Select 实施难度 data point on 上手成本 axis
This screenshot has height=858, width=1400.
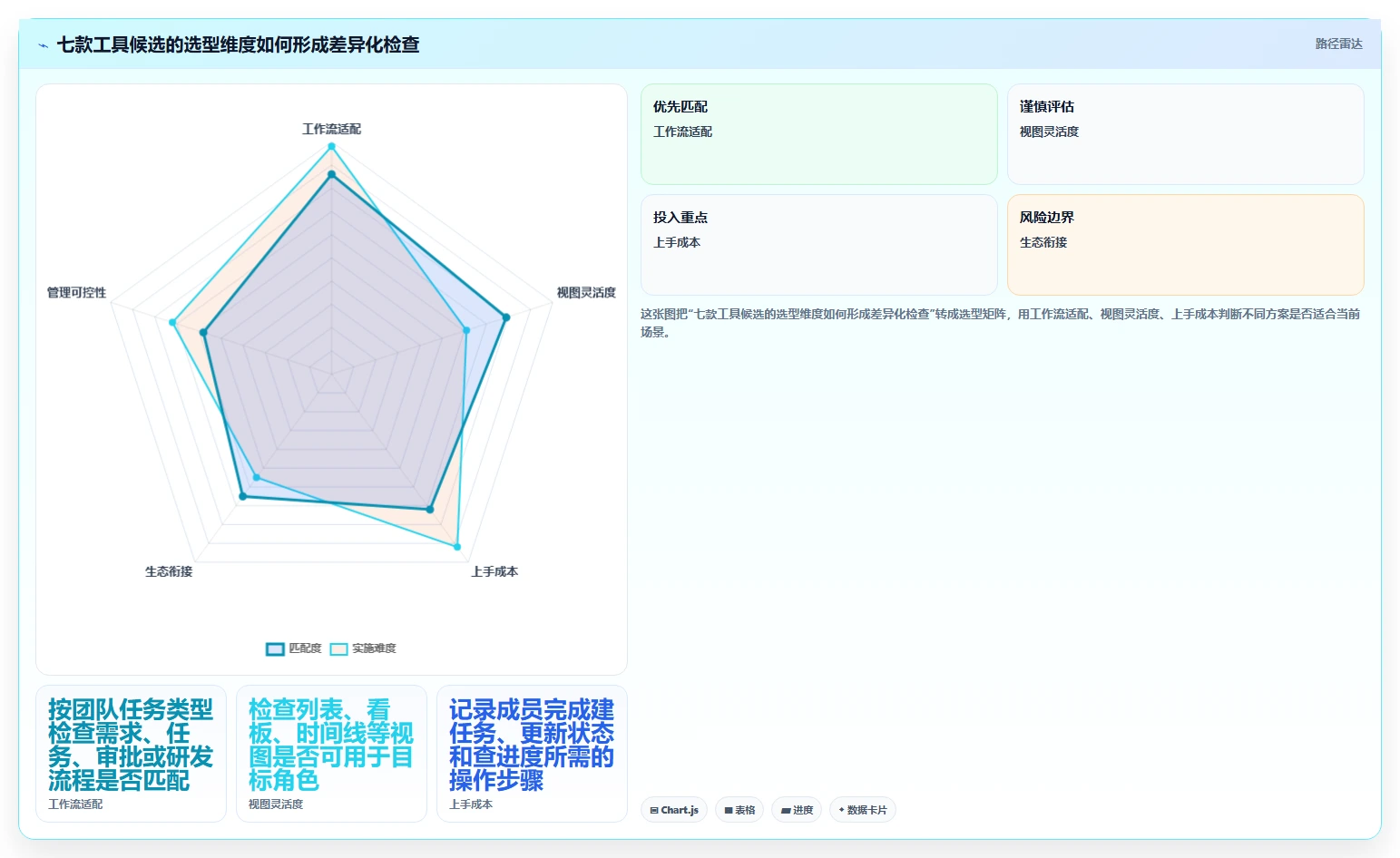tap(457, 547)
